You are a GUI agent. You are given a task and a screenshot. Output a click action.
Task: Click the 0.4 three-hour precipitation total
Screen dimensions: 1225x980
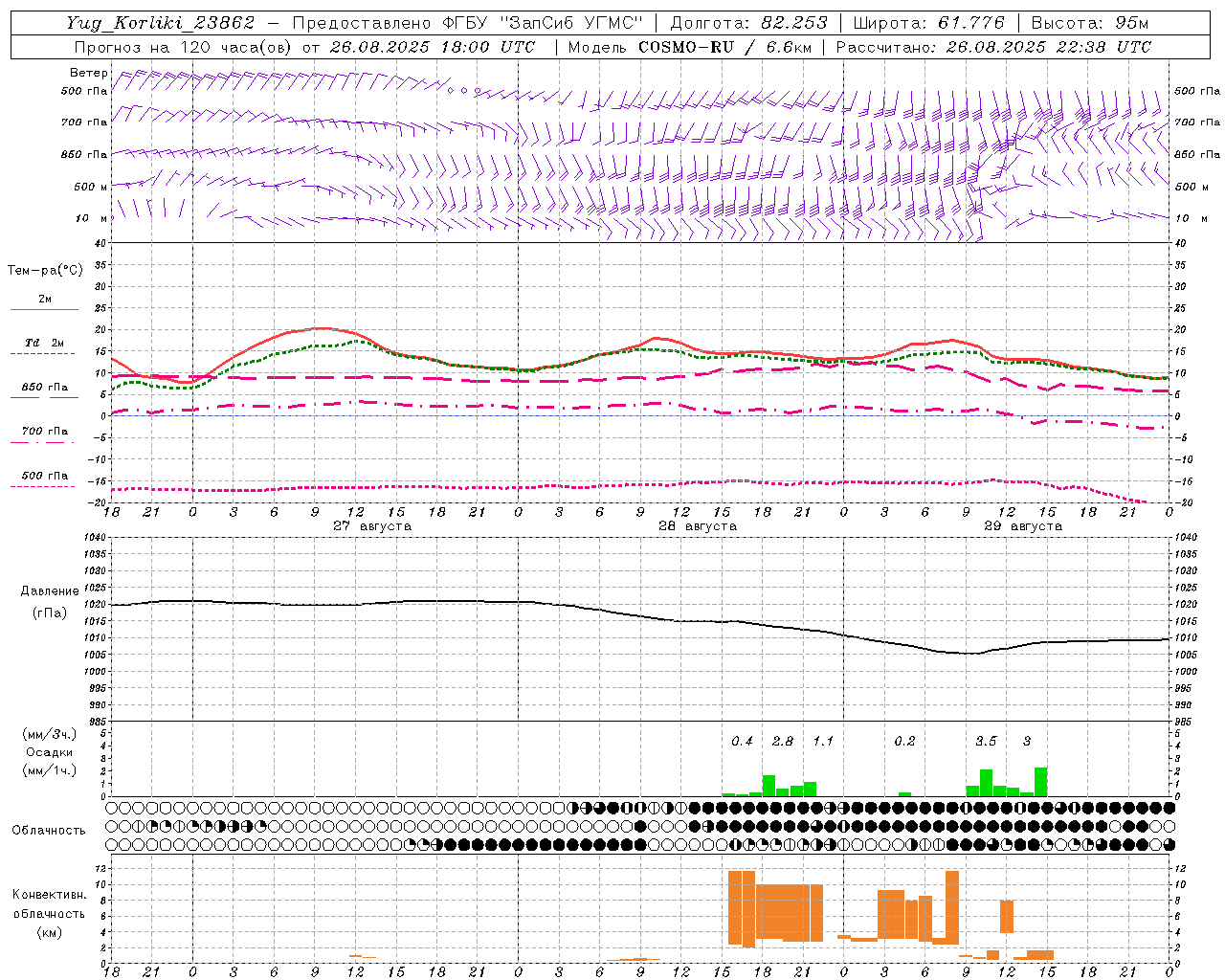pos(742,742)
